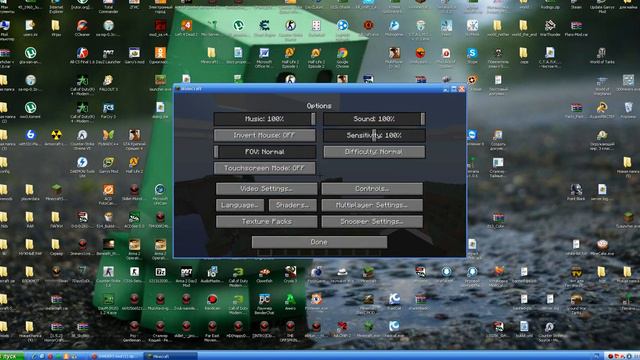Select the Skype desktop icon

pos(472,56)
